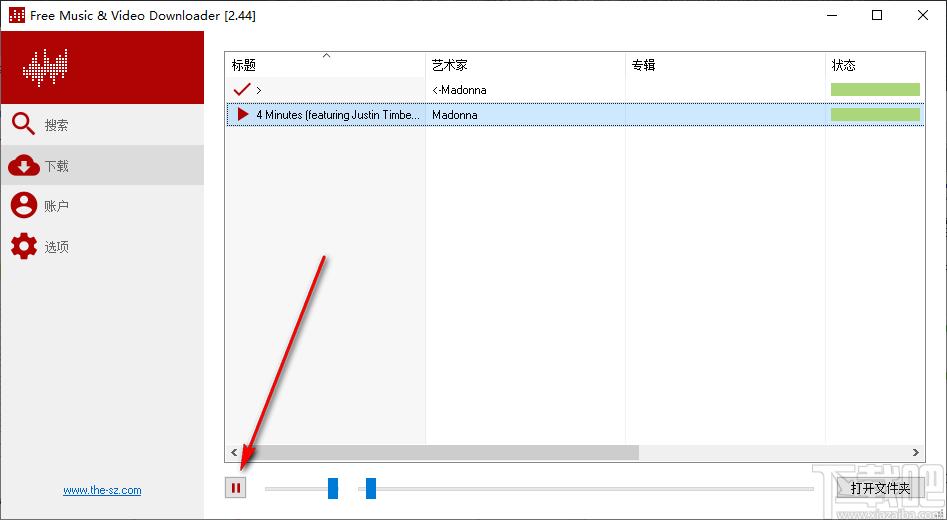Move the playback position slider handle
The image size is (947, 520).
(x=371, y=488)
